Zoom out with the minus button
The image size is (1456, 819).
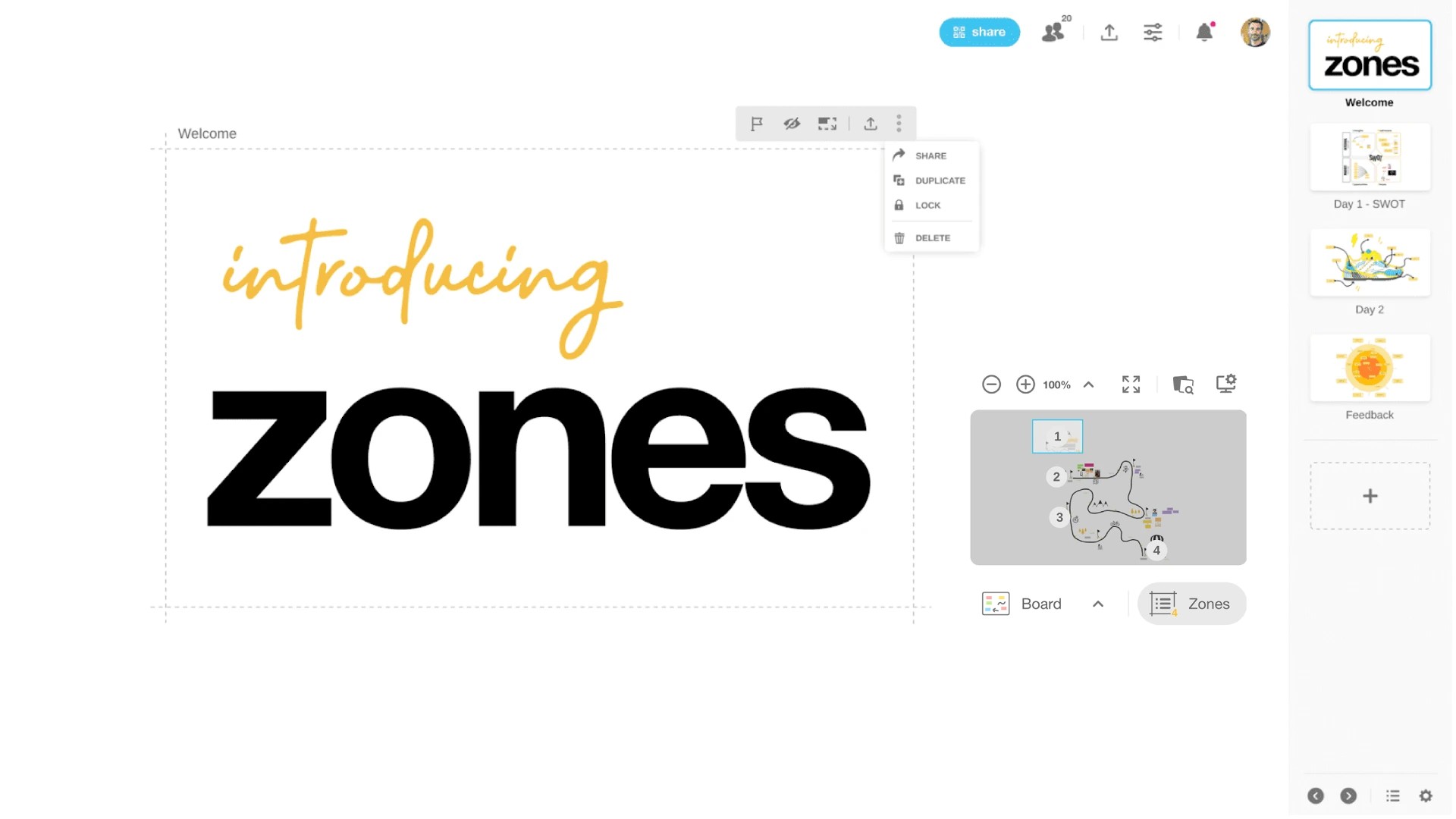(991, 384)
